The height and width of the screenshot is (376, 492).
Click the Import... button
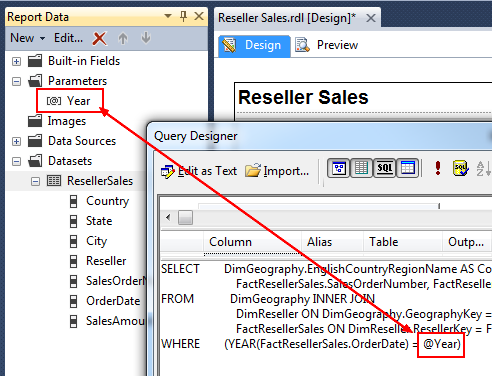277,171
